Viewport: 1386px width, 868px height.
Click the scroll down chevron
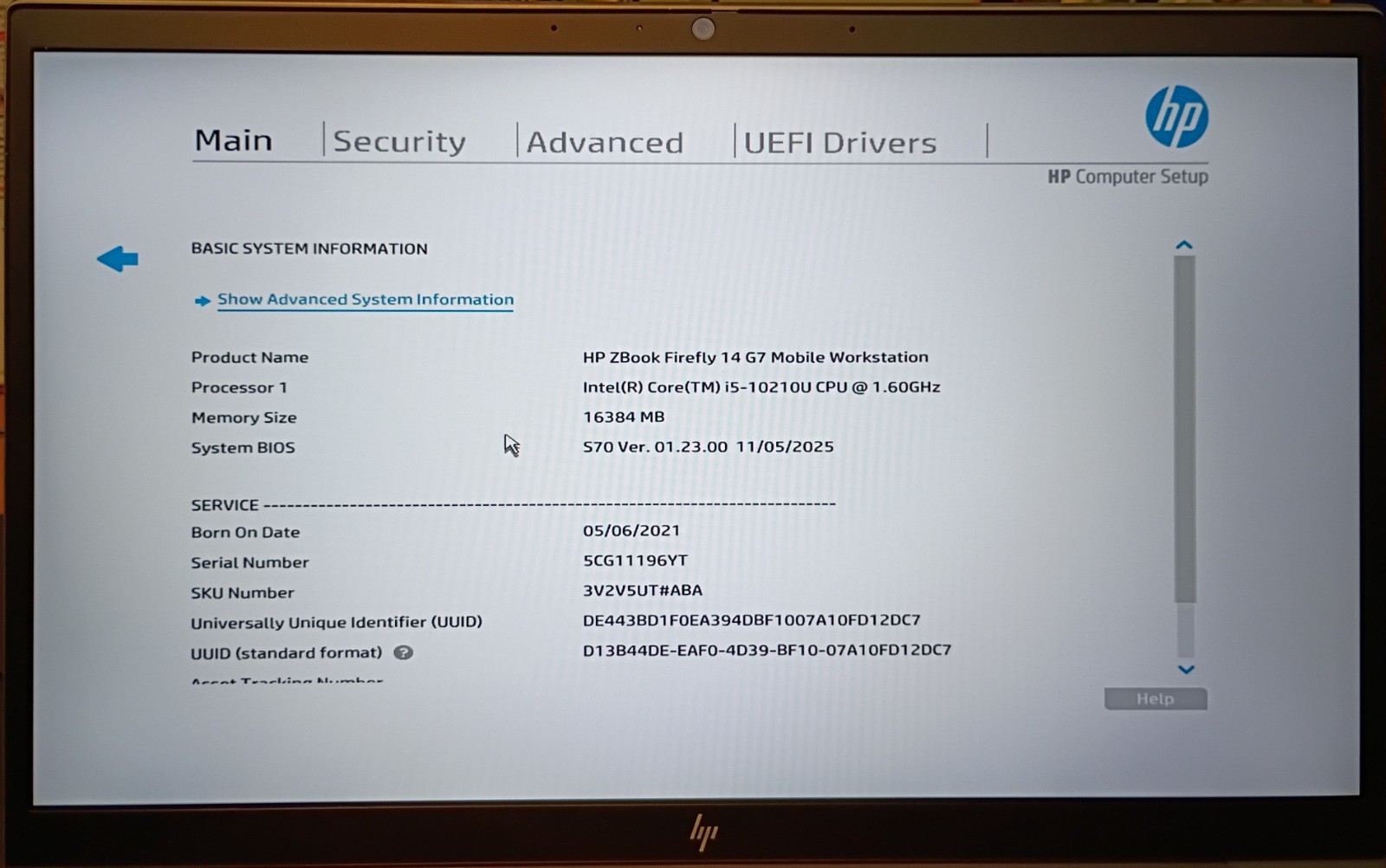pyautogui.click(x=1186, y=670)
